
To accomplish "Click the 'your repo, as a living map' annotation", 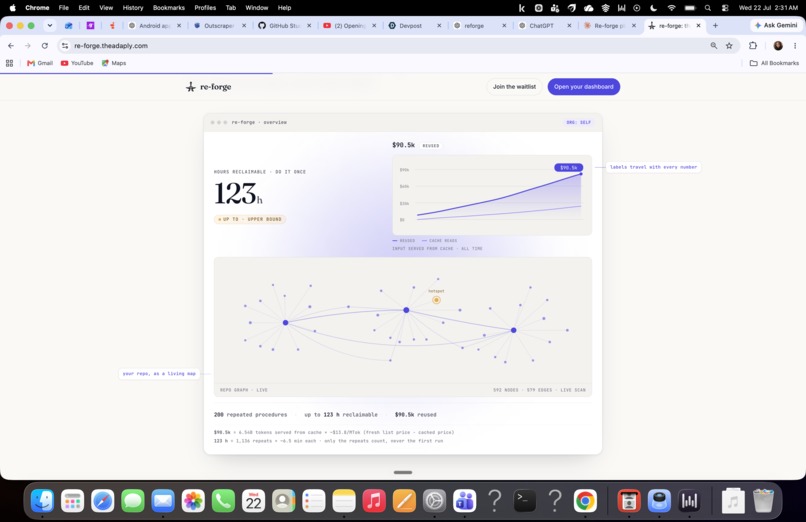I will [x=159, y=374].
